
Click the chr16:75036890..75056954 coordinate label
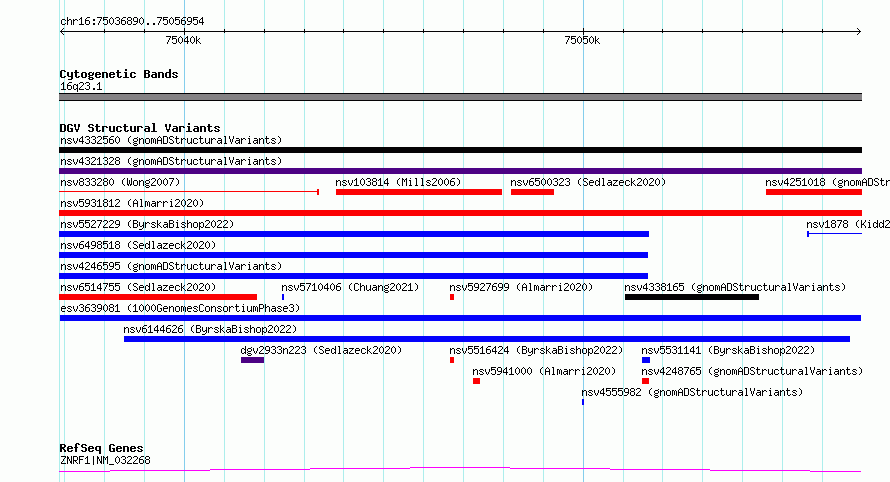(x=132, y=21)
